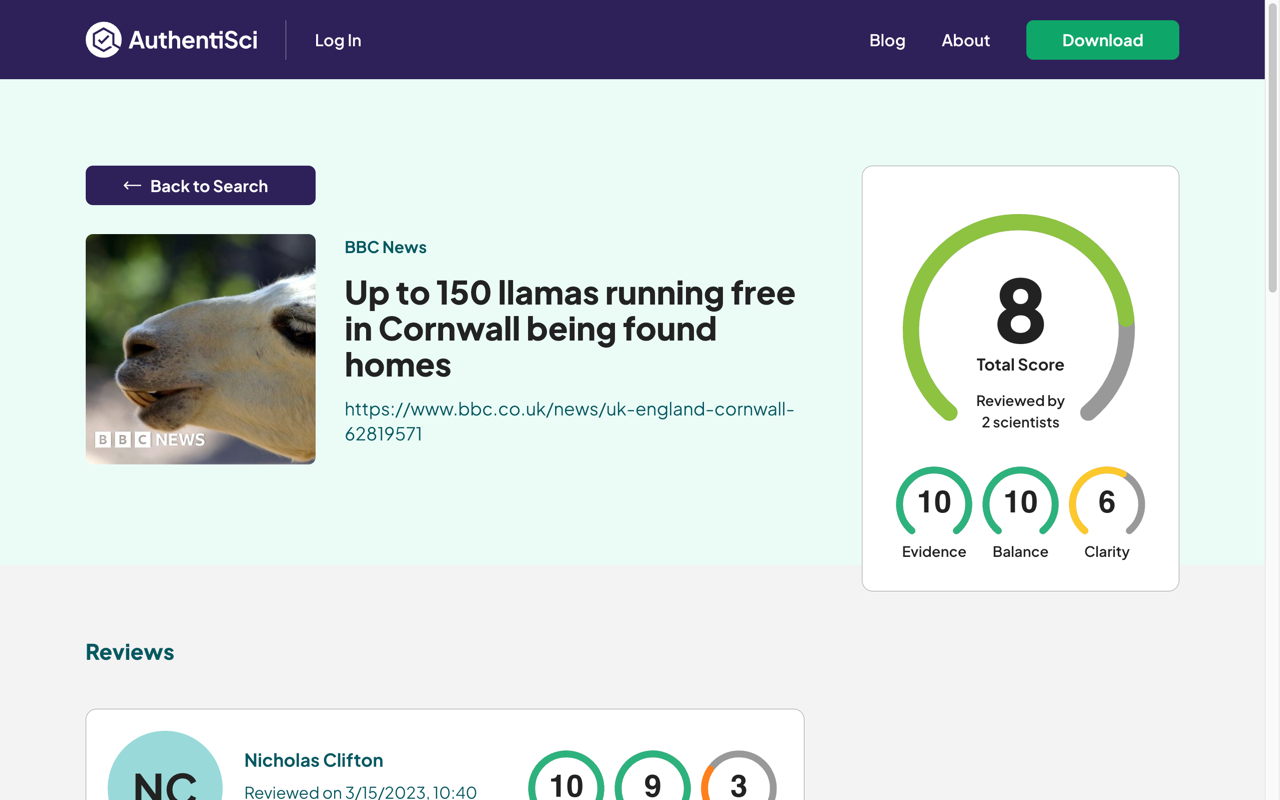Open the About page

coord(966,40)
